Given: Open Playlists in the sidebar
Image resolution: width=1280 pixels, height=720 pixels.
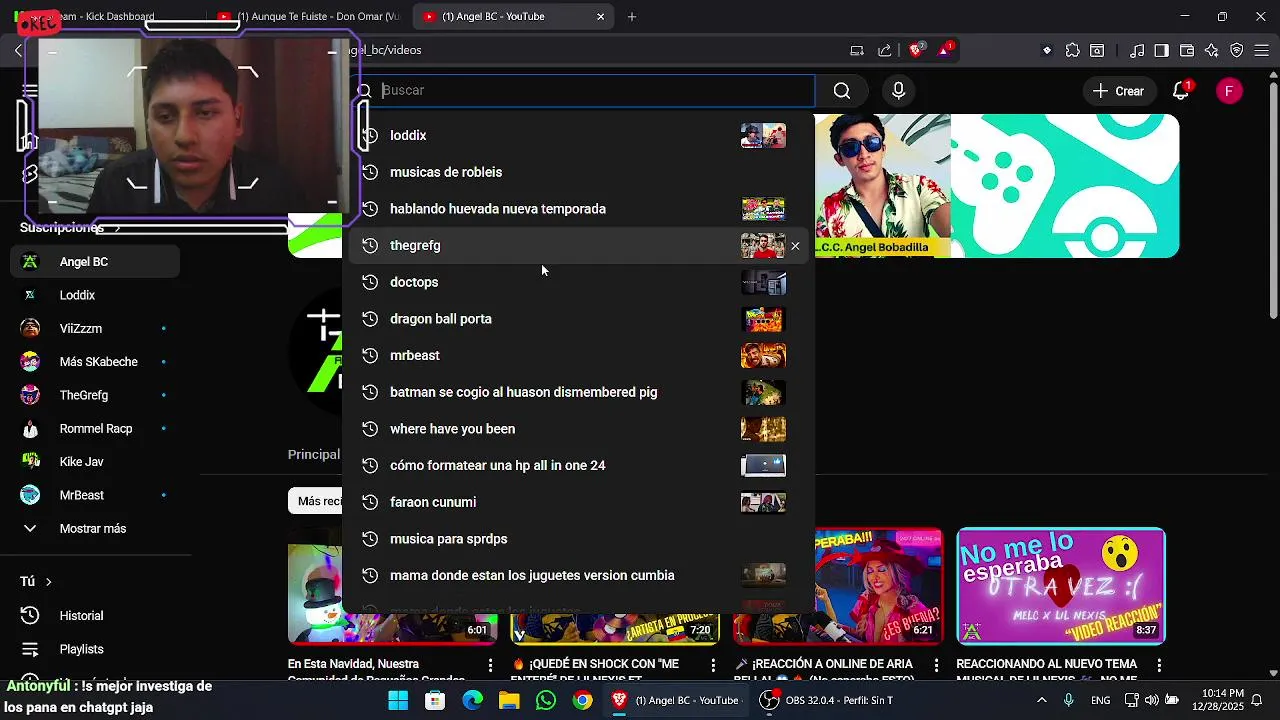Looking at the screenshot, I should [81, 649].
